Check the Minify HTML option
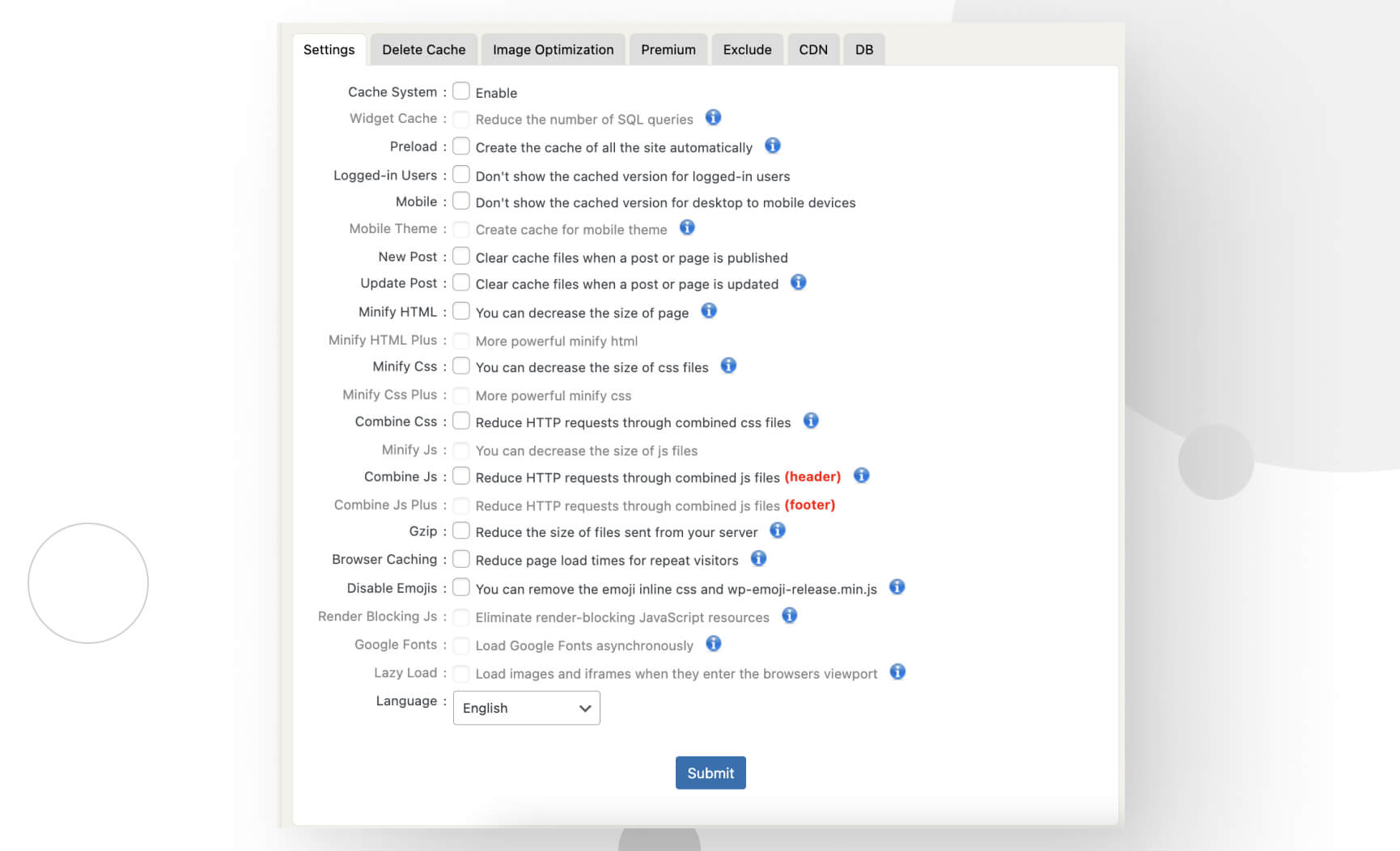This screenshot has width=1400, height=851. tap(461, 311)
